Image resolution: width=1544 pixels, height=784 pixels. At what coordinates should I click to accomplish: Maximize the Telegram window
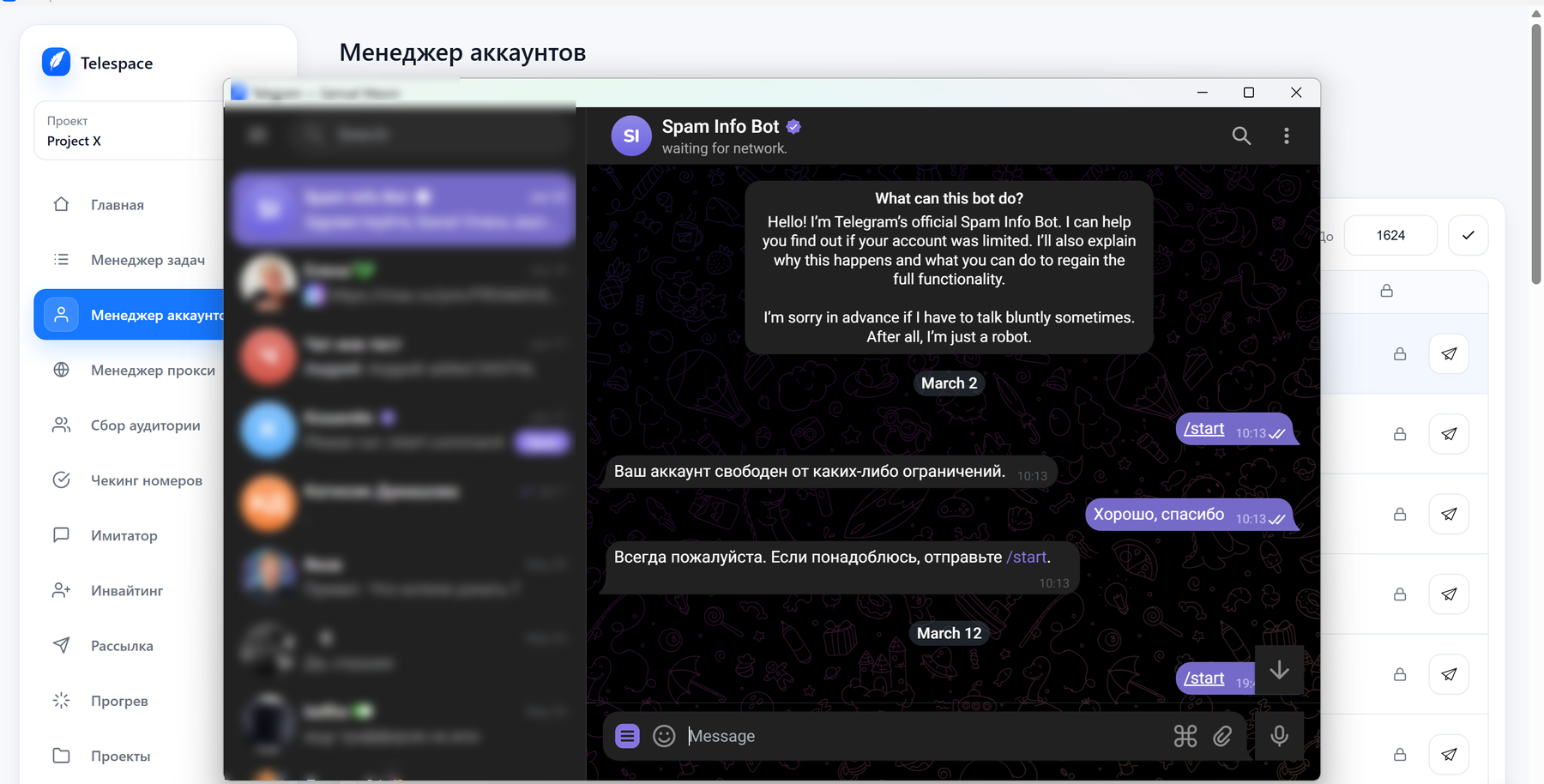click(1249, 93)
